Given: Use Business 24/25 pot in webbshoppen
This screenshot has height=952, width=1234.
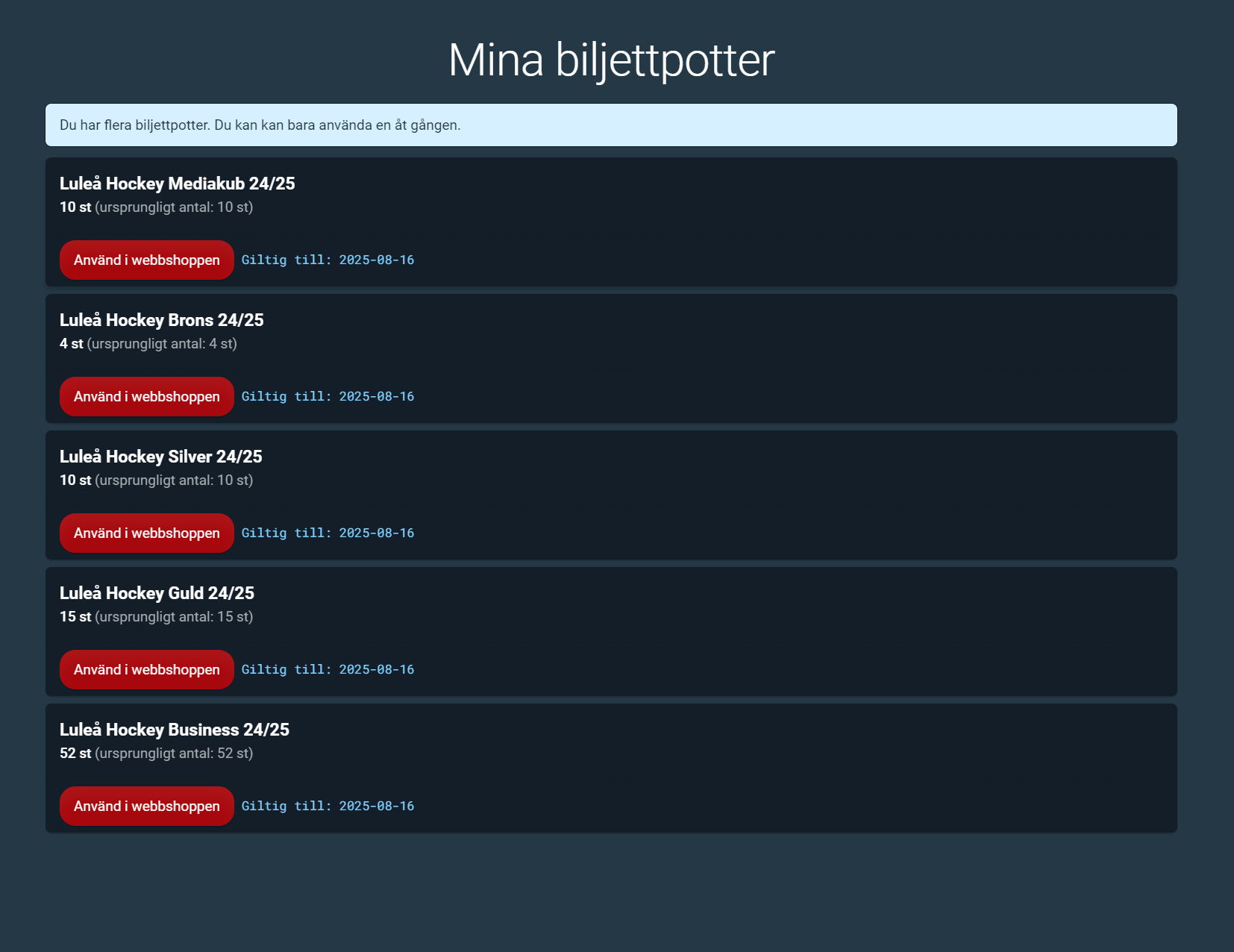Looking at the screenshot, I should pos(147,806).
